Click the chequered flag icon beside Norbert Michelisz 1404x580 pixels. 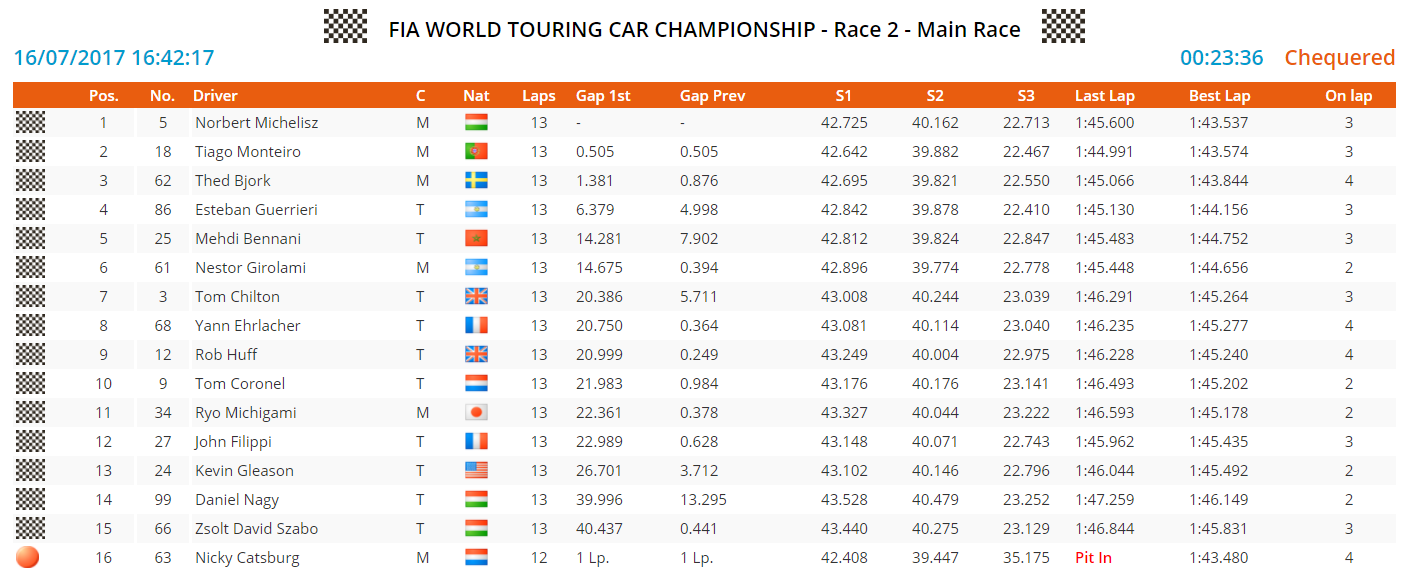click(31, 123)
